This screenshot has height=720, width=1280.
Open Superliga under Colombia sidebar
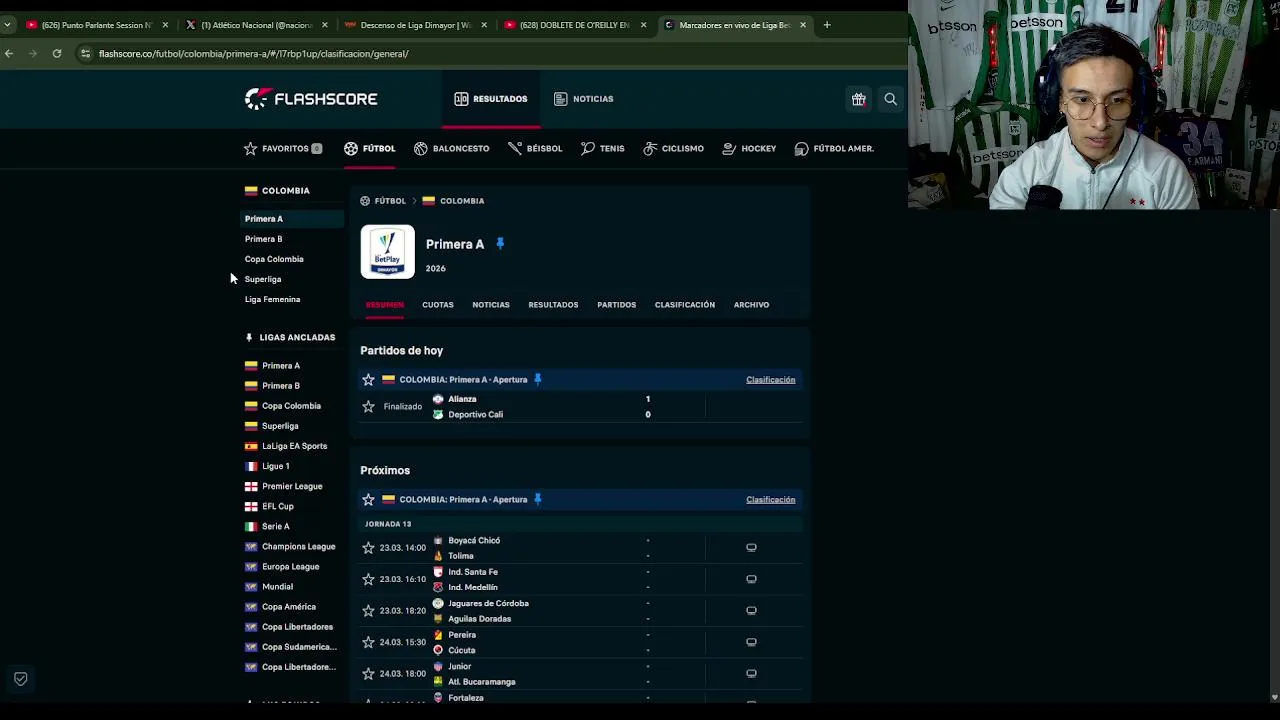tap(263, 279)
